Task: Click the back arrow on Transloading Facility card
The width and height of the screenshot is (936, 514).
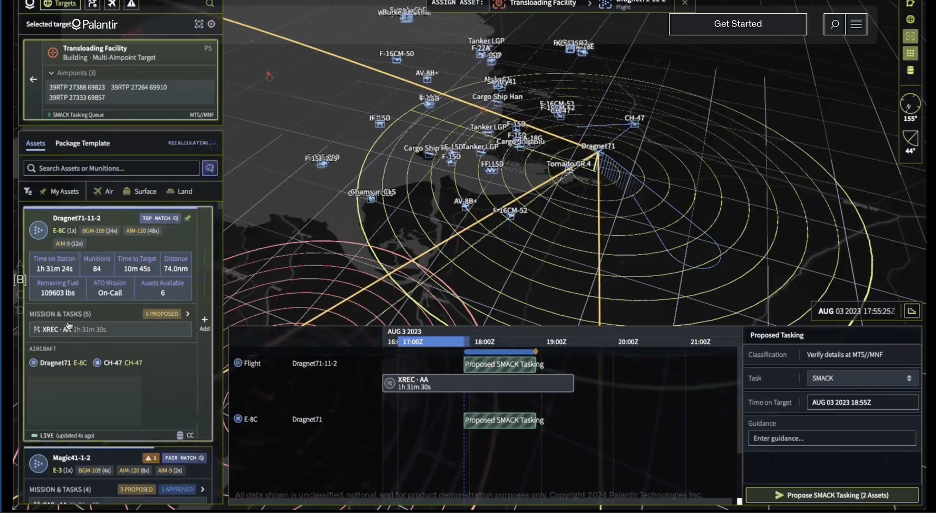Action: [33, 79]
